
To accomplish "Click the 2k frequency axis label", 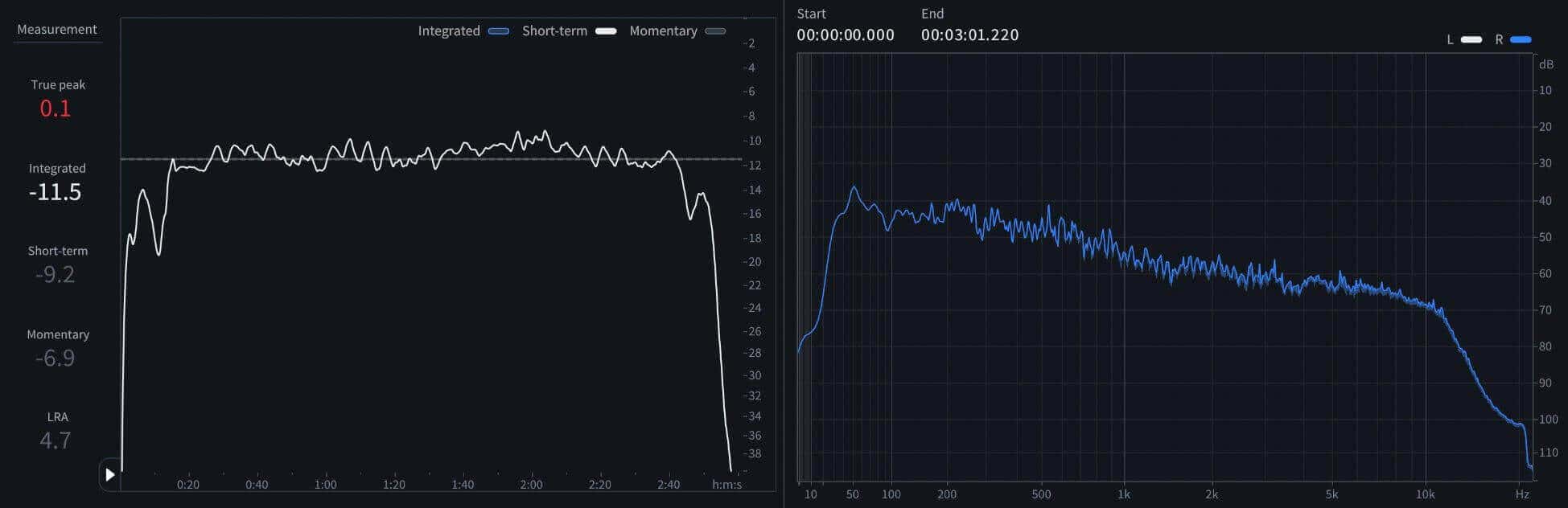I will (1212, 494).
